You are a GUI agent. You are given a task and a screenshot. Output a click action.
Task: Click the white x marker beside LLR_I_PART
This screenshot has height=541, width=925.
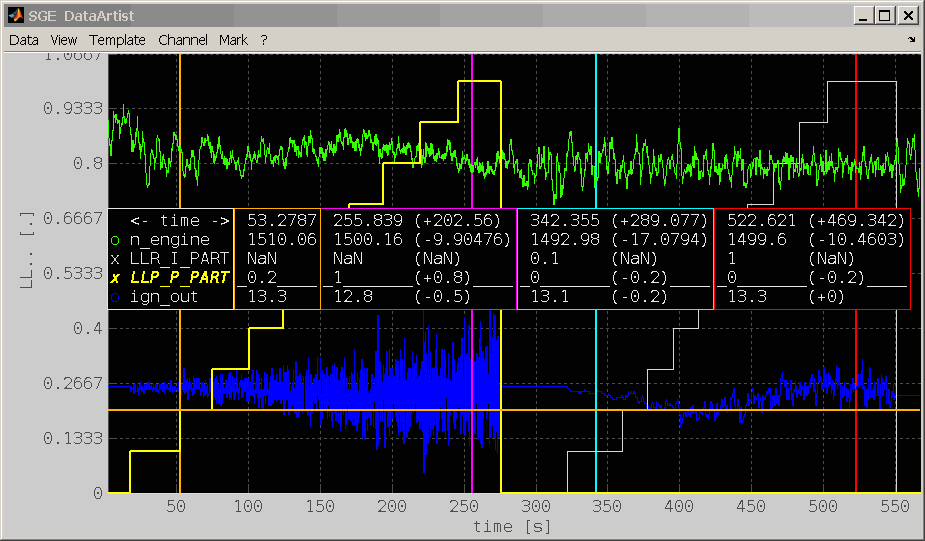click(x=115, y=259)
